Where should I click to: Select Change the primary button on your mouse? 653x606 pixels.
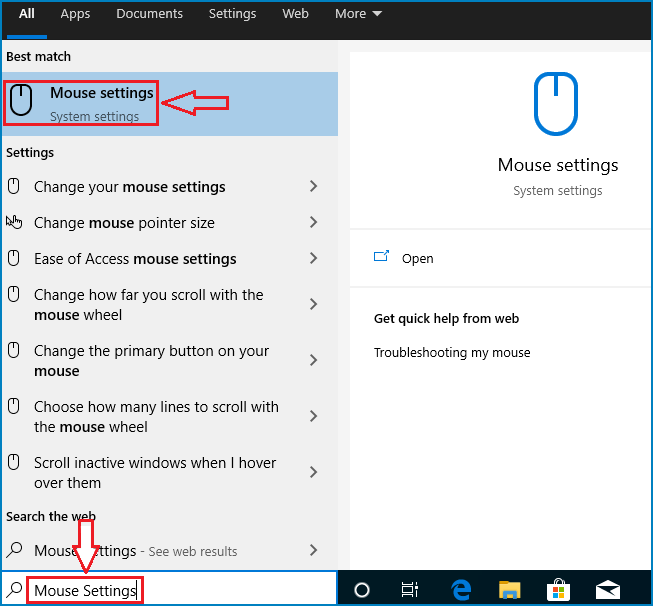[170, 360]
